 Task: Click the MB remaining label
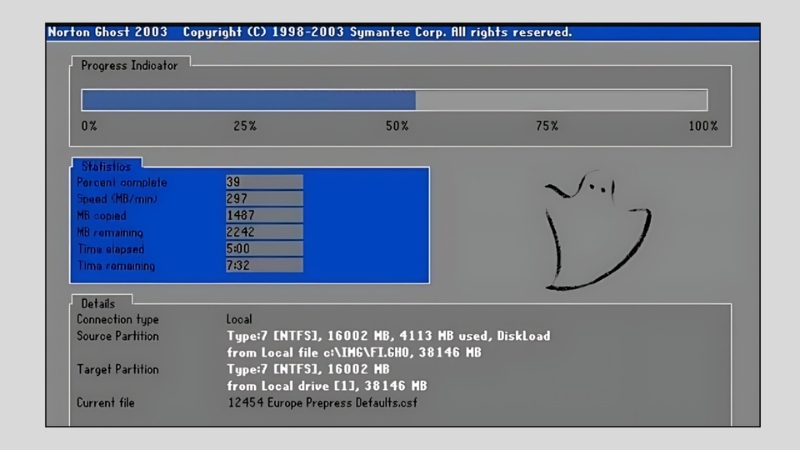tap(110, 233)
